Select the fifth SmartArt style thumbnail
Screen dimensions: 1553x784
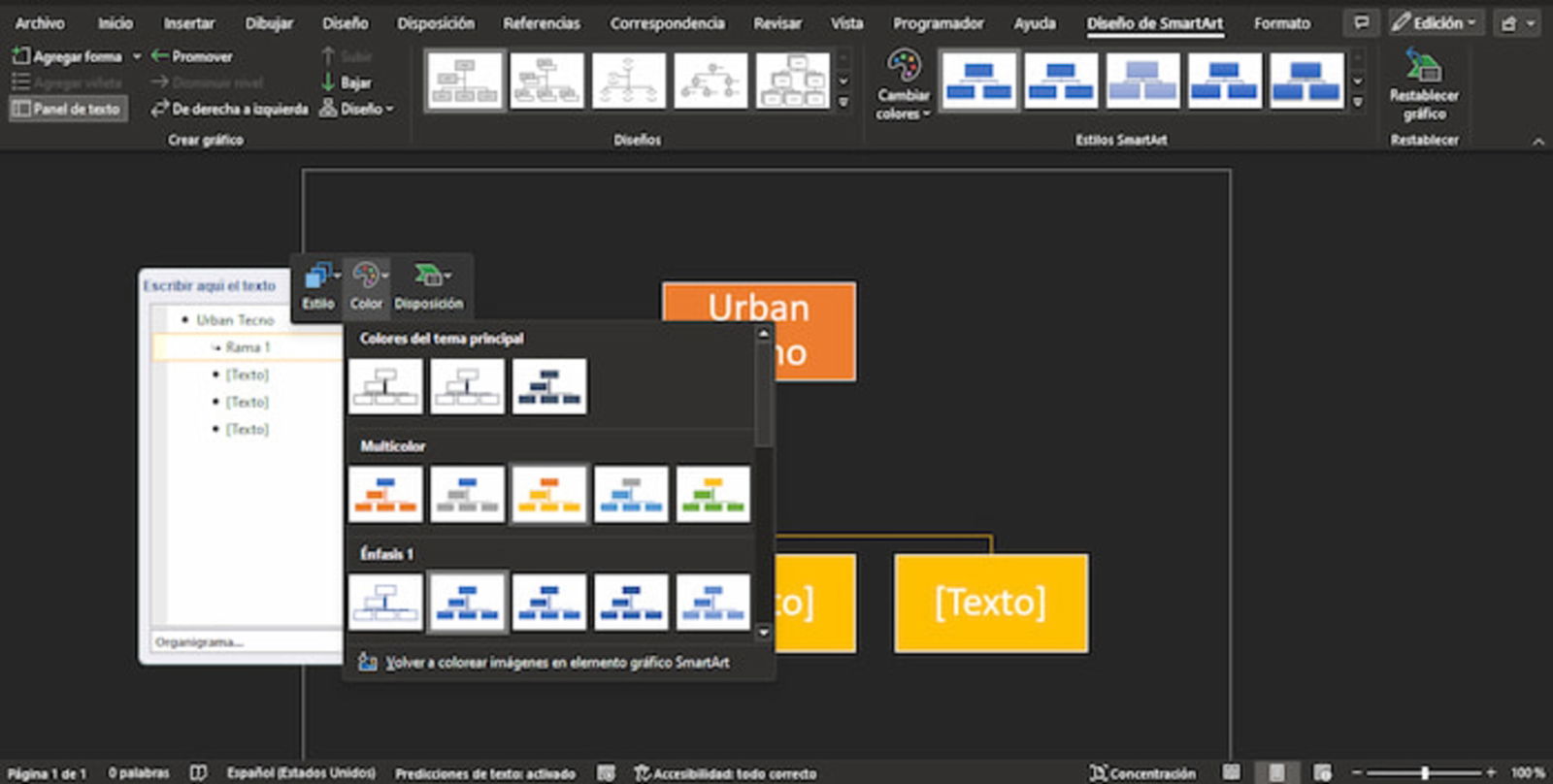click(1305, 81)
